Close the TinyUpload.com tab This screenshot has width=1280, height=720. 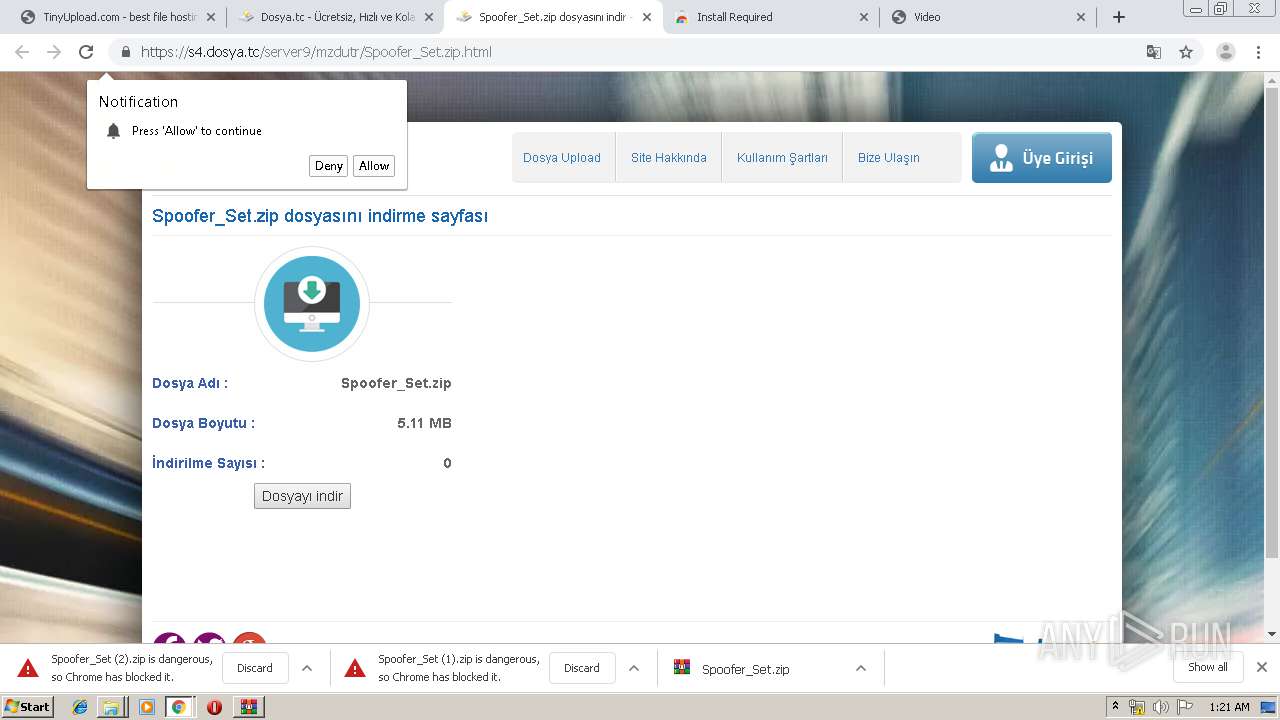point(210,17)
